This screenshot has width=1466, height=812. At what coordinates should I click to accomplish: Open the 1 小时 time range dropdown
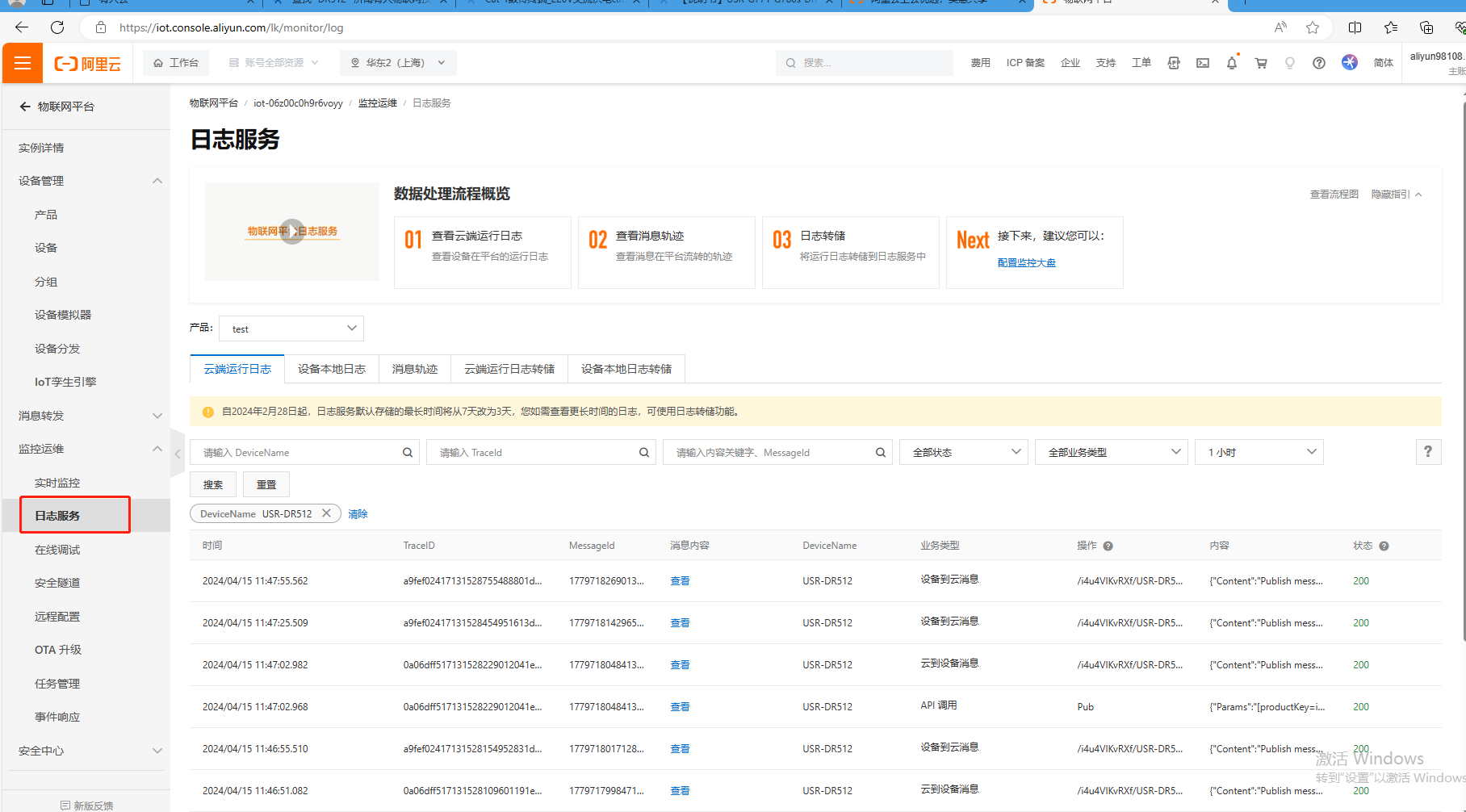point(1259,453)
